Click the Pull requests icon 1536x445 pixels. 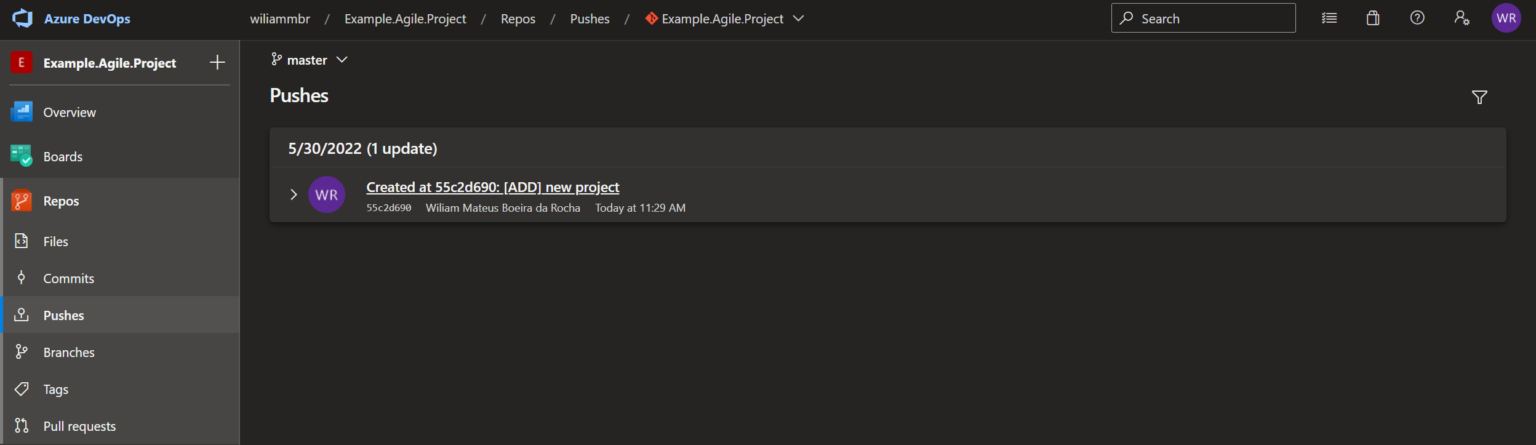coord(21,426)
